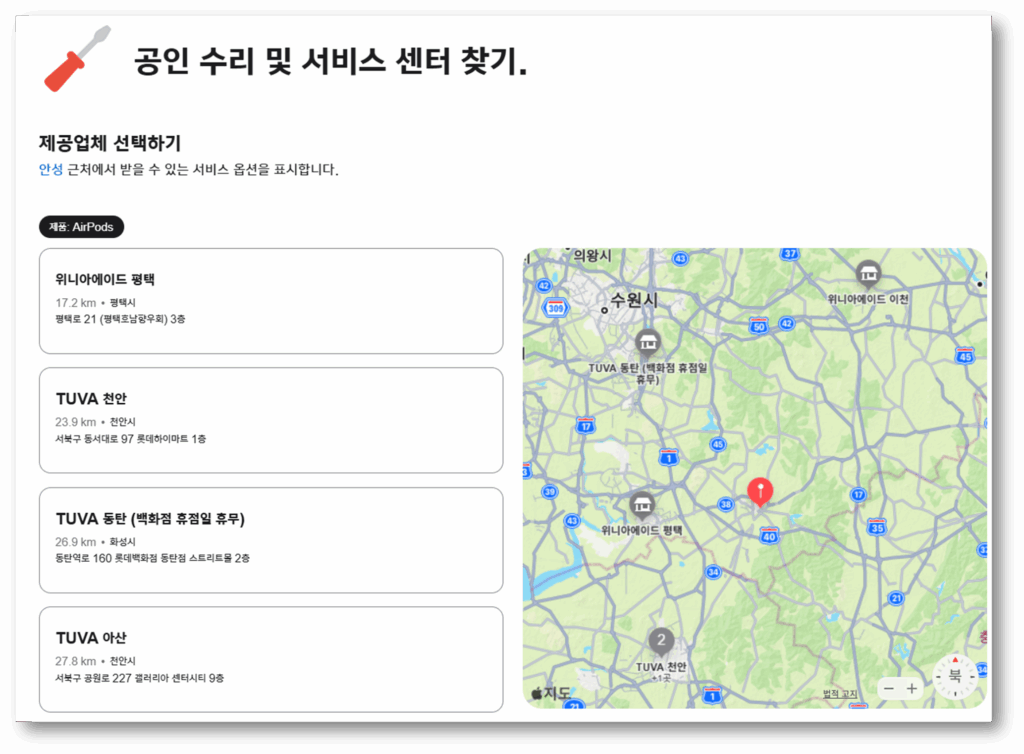Click the Apple 지도 logo
The width and height of the screenshot is (1024, 754).
(x=550, y=692)
